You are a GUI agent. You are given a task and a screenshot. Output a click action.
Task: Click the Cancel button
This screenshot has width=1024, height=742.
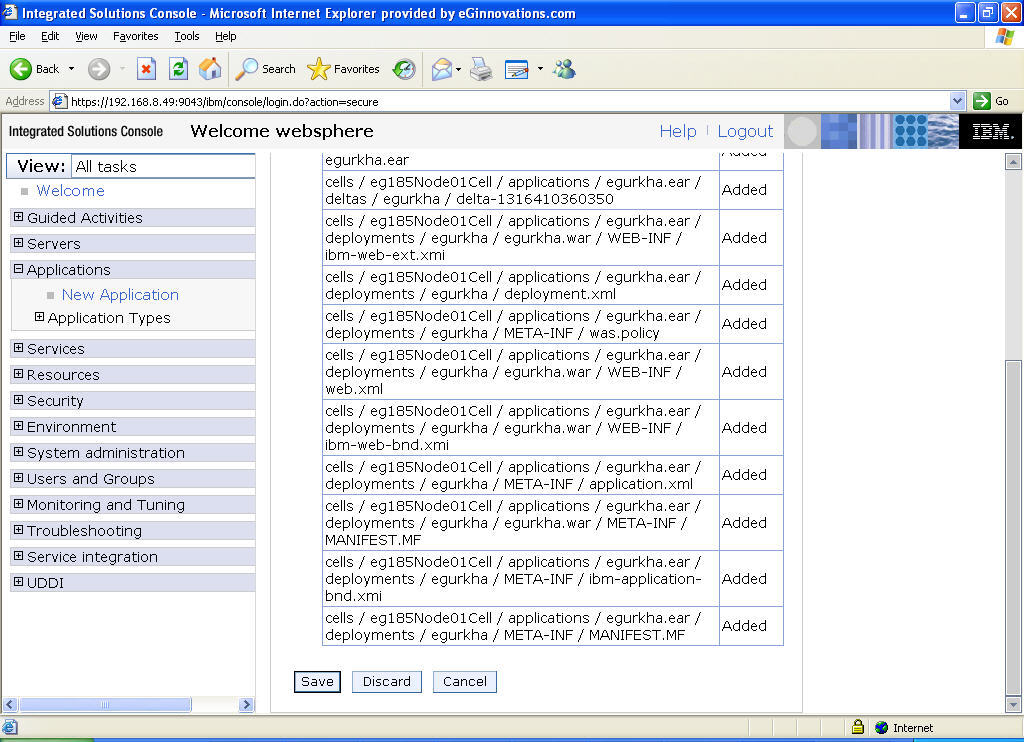464,682
